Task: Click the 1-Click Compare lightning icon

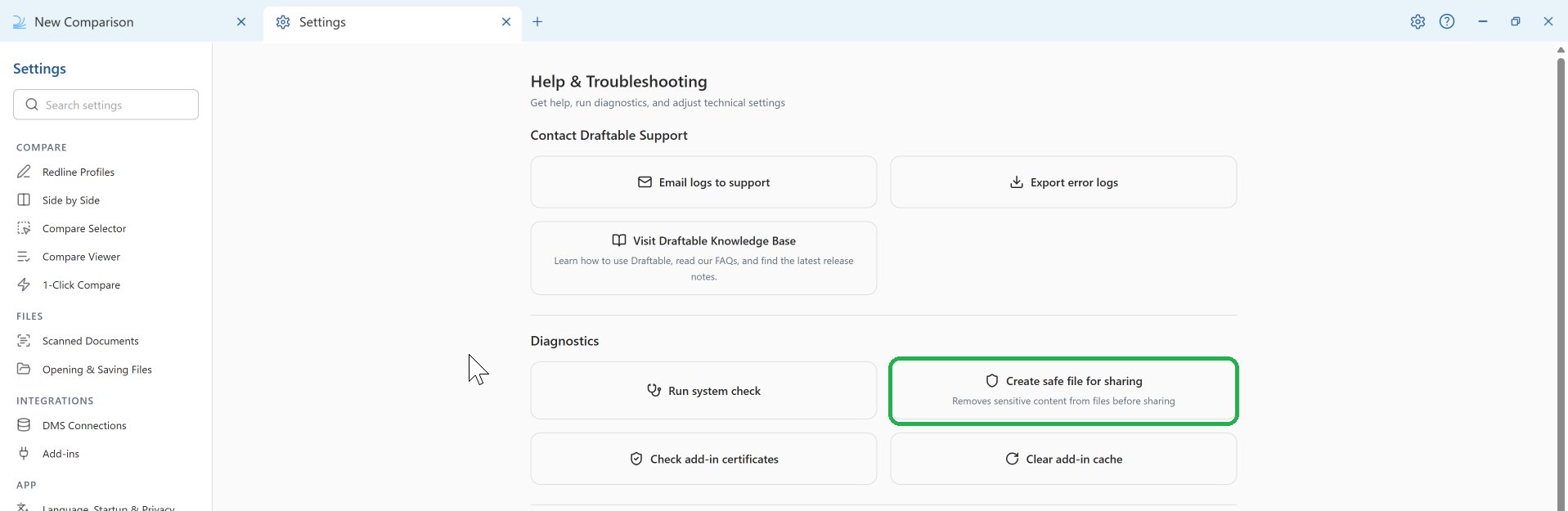Action: pos(24,285)
